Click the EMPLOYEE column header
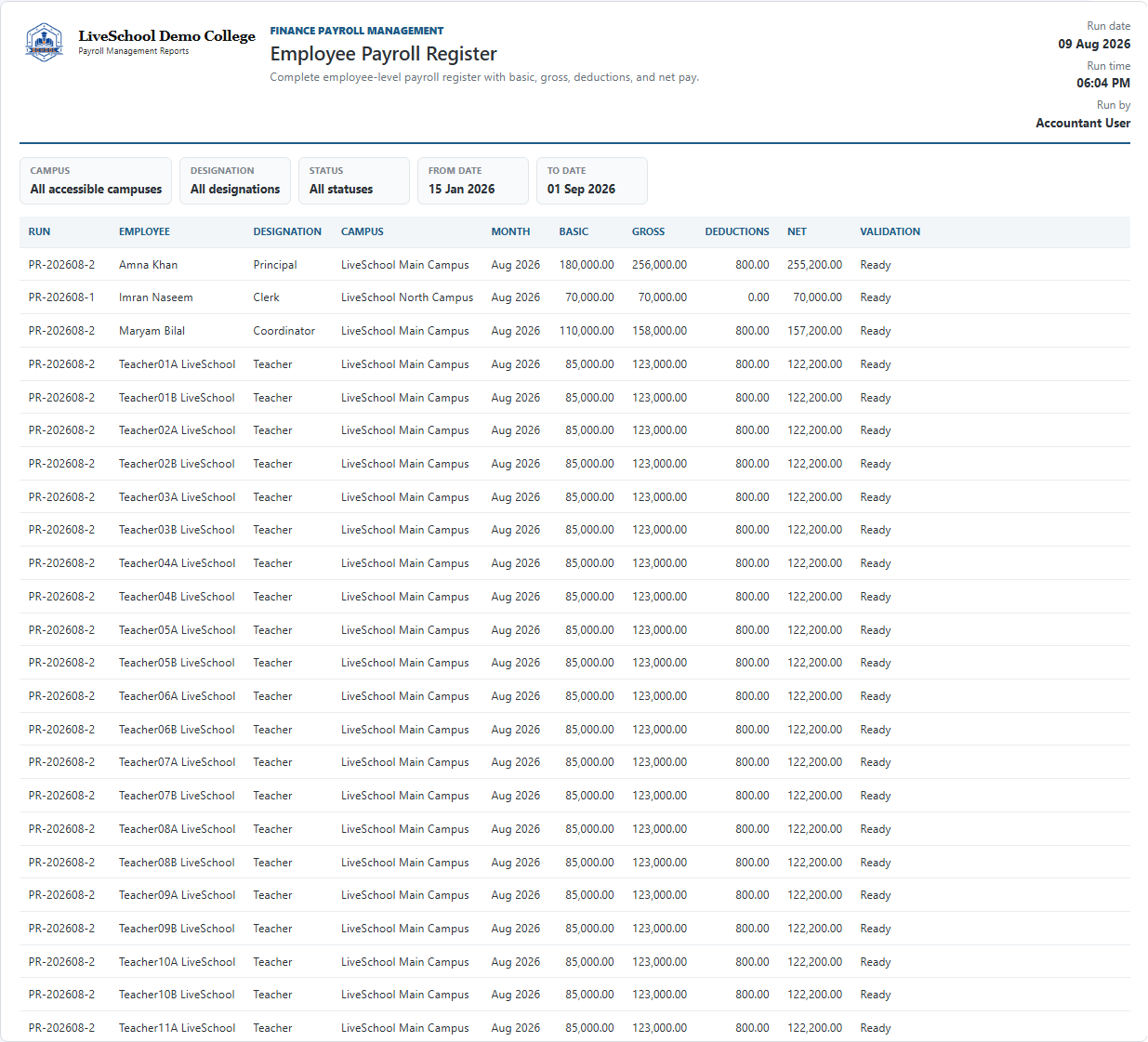 pos(144,231)
